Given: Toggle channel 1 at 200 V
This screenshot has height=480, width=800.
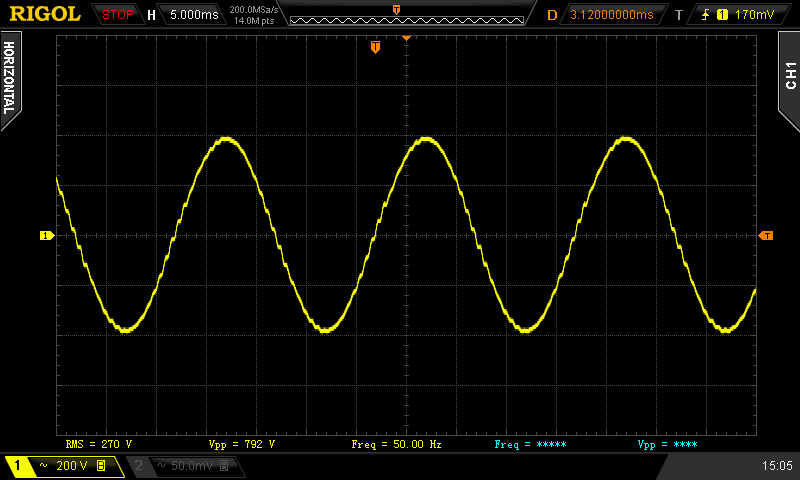Looking at the screenshot, I should coord(62,466).
